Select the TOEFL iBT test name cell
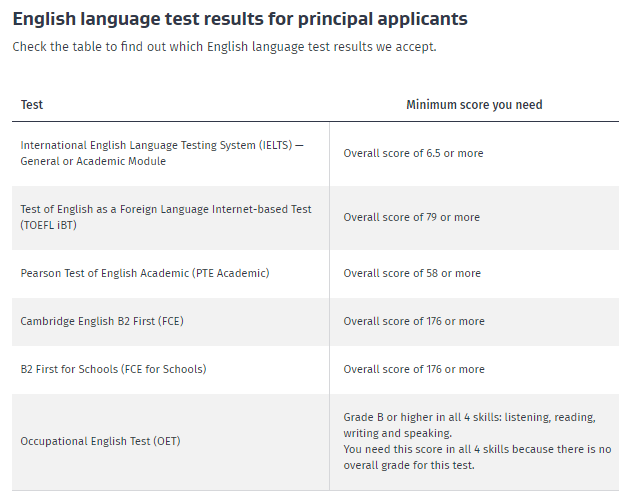 point(170,217)
